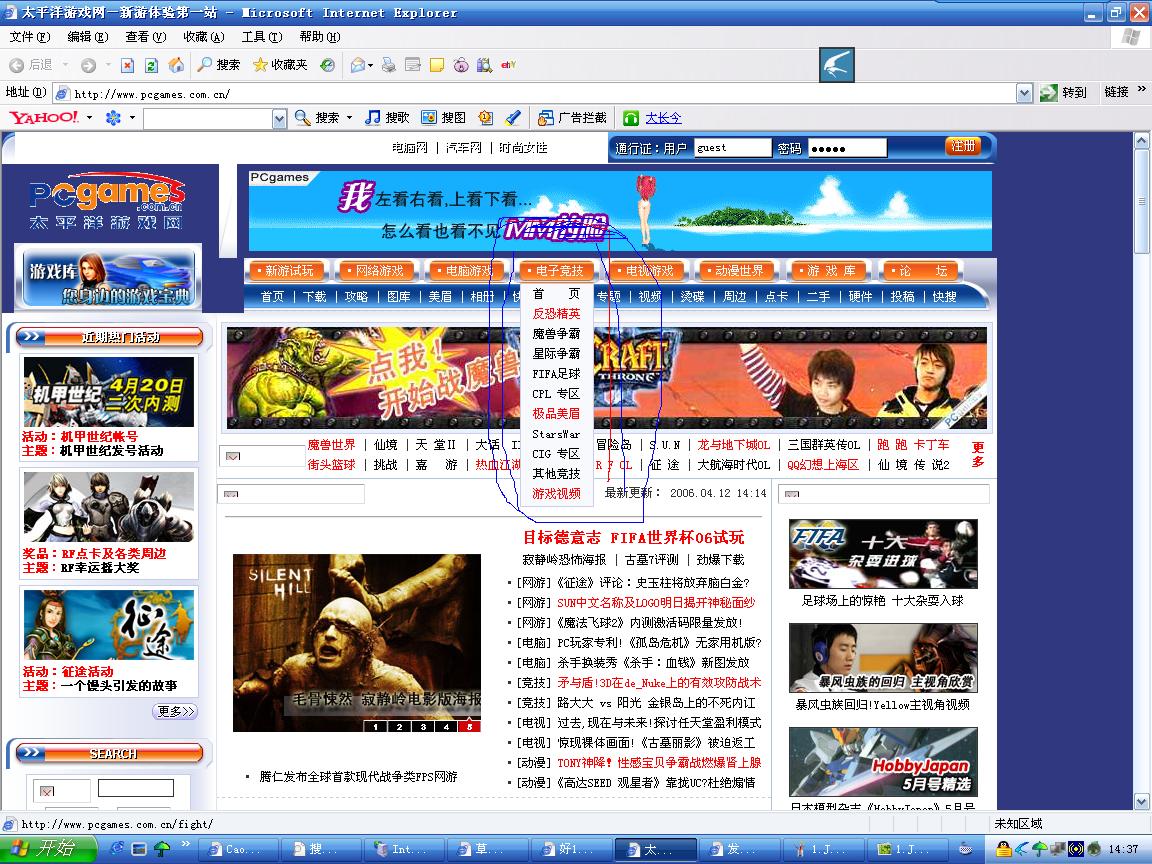Click the 用户 guest username field
Screen dimensions: 1152x864
pos(732,148)
